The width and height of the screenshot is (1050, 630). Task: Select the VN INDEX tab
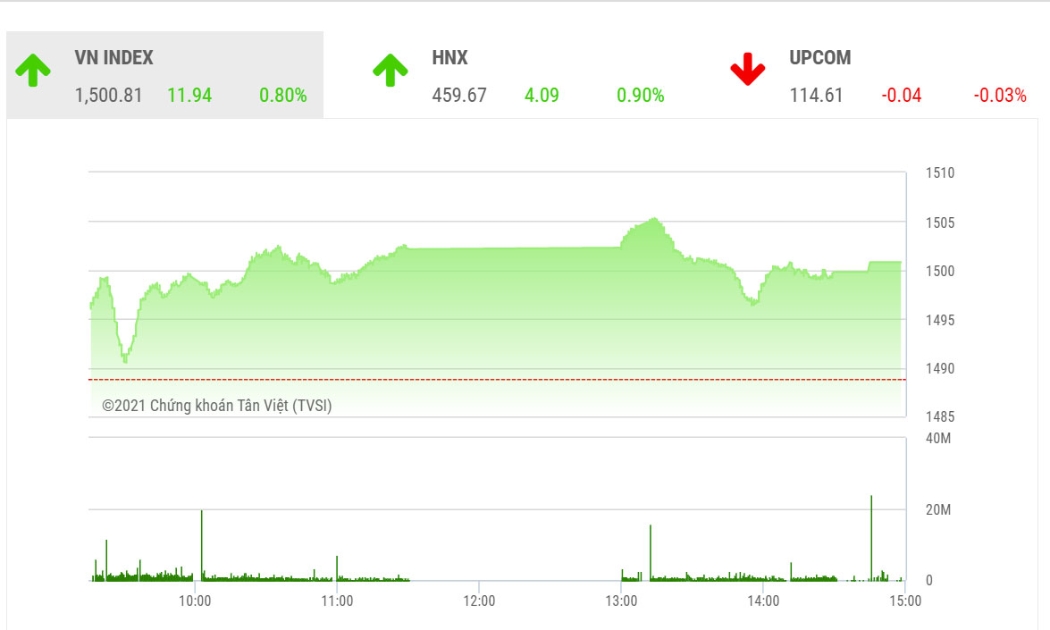pyautogui.click(x=165, y=75)
